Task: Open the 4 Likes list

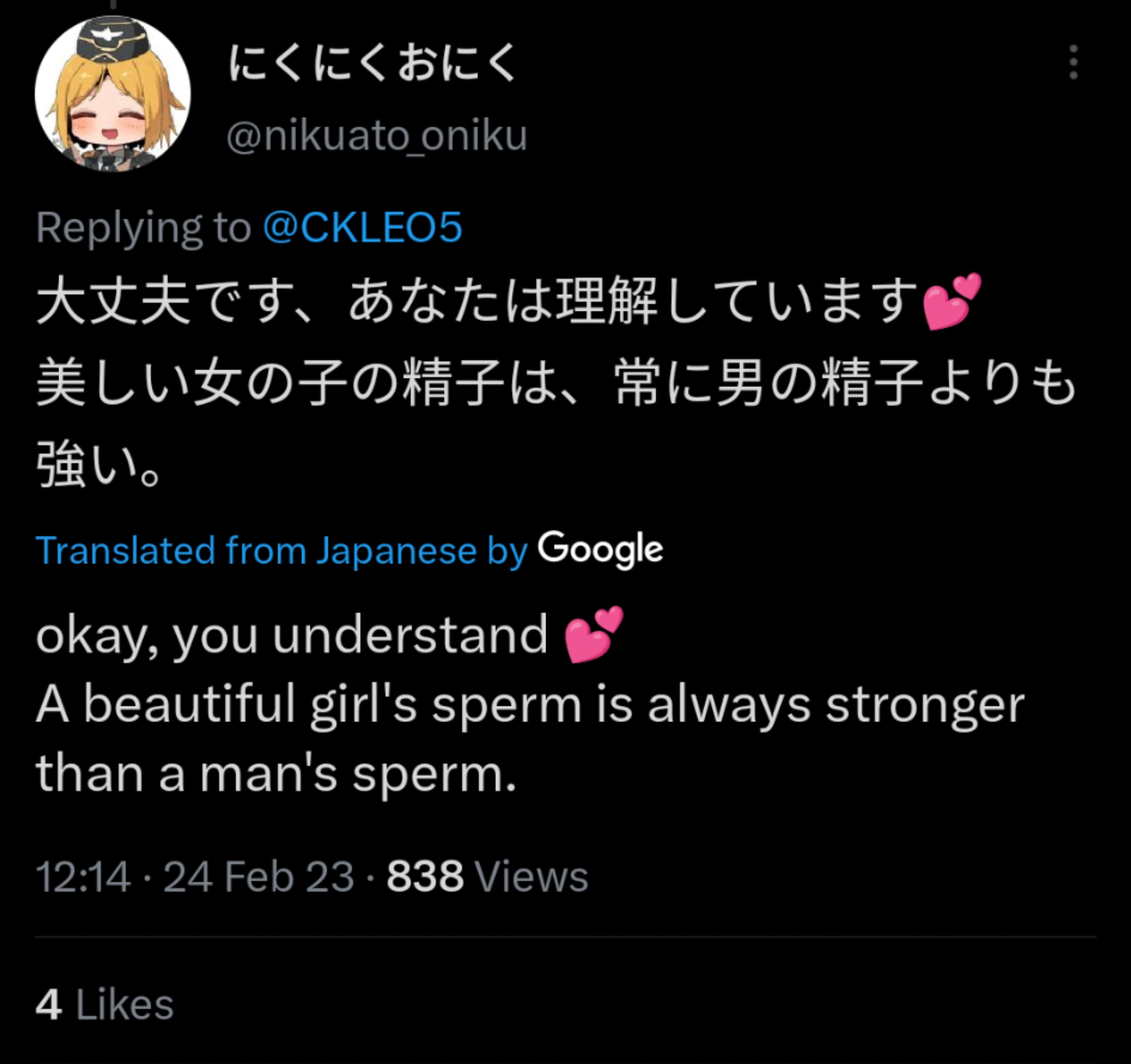Action: pos(105,1004)
